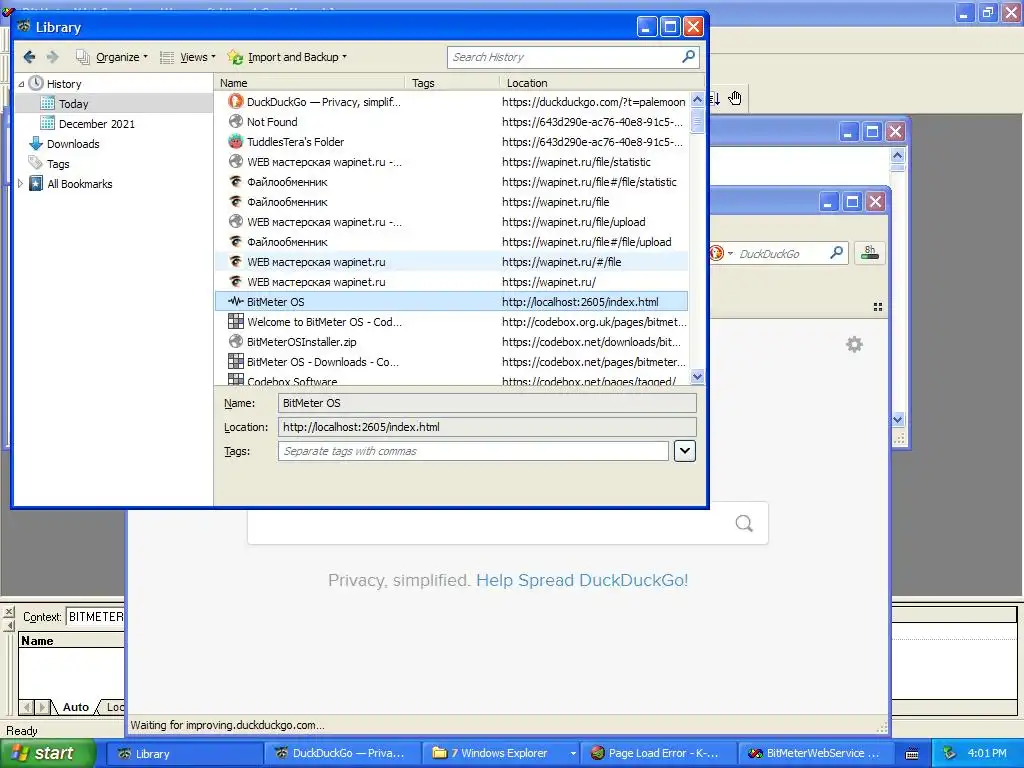Click the Location field with the localhost URL
This screenshot has height=768, width=1024.
pos(487,427)
